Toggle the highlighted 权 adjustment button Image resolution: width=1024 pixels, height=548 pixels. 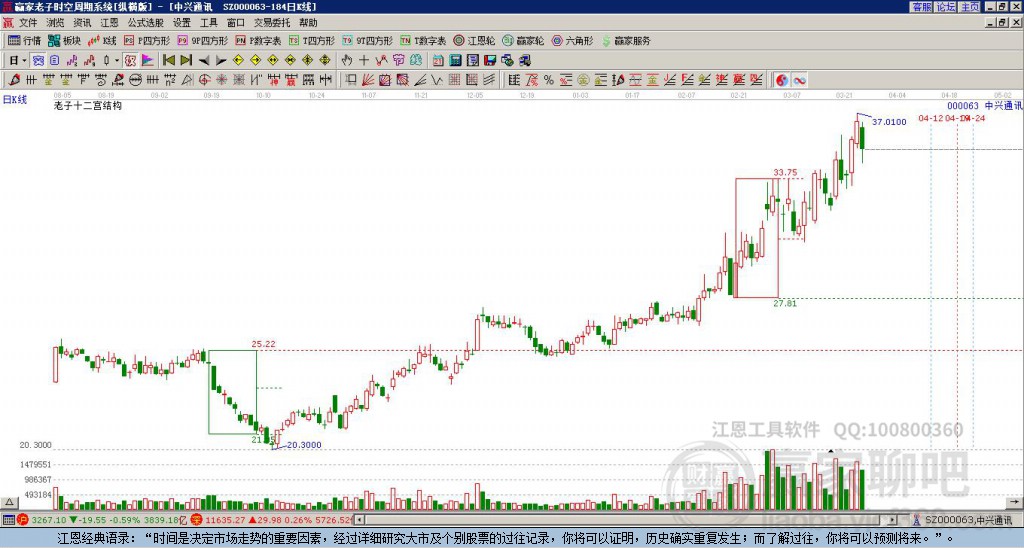point(130,61)
